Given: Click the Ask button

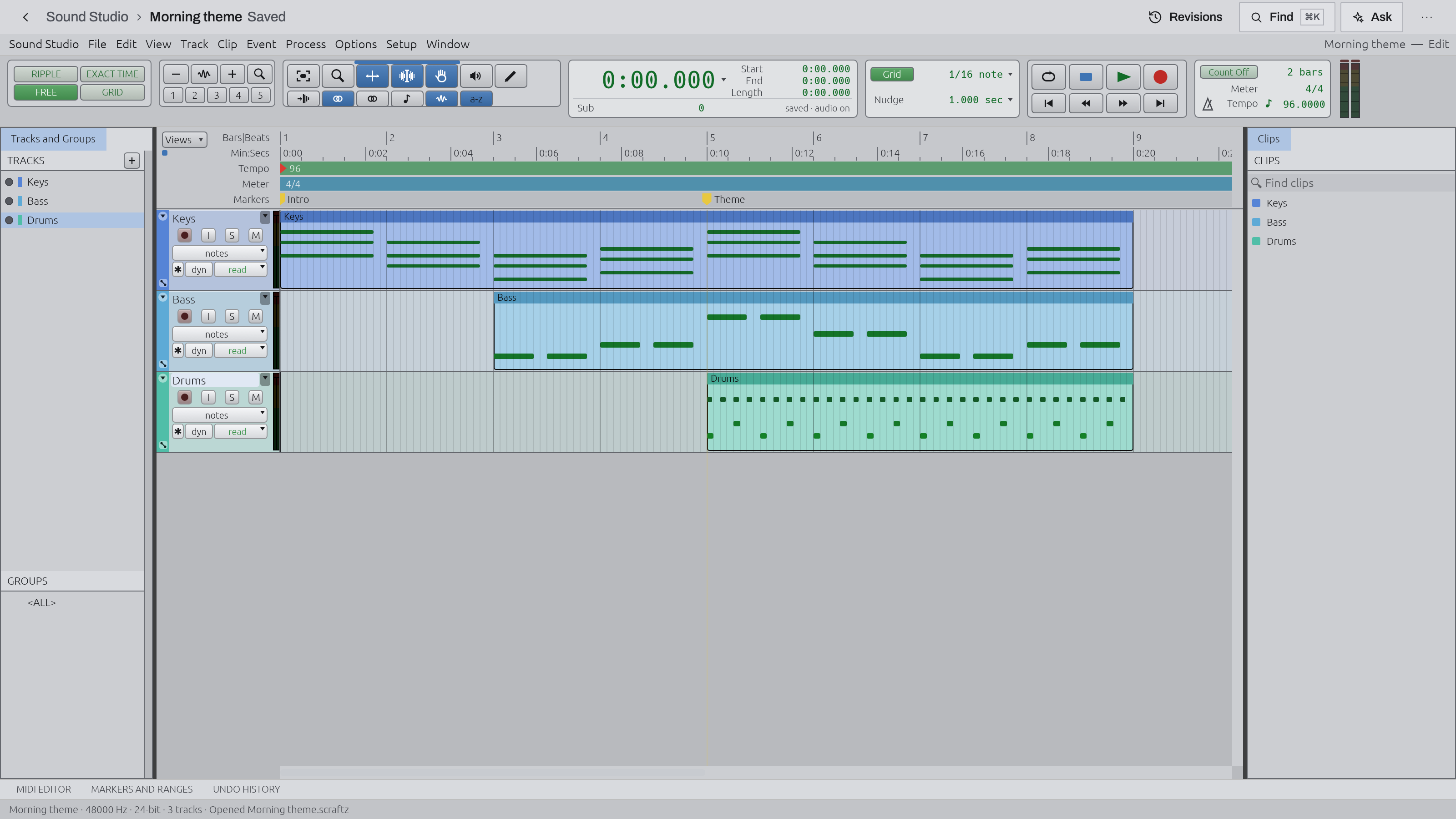Looking at the screenshot, I should coord(1371,17).
